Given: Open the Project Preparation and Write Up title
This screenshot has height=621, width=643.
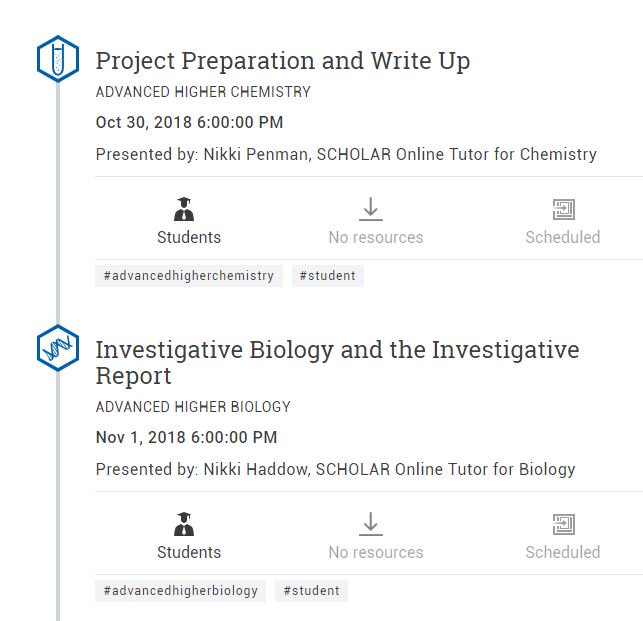Looking at the screenshot, I should click(283, 62).
